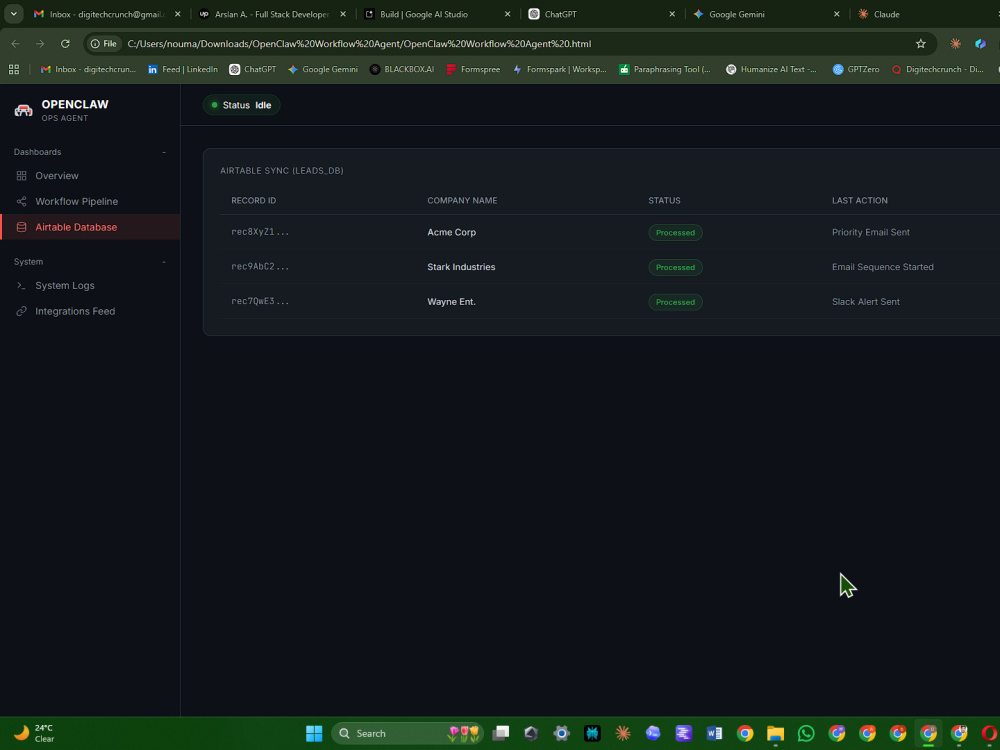Click the Status Idle indicator pill
The image size is (1000, 750).
pyautogui.click(x=242, y=105)
